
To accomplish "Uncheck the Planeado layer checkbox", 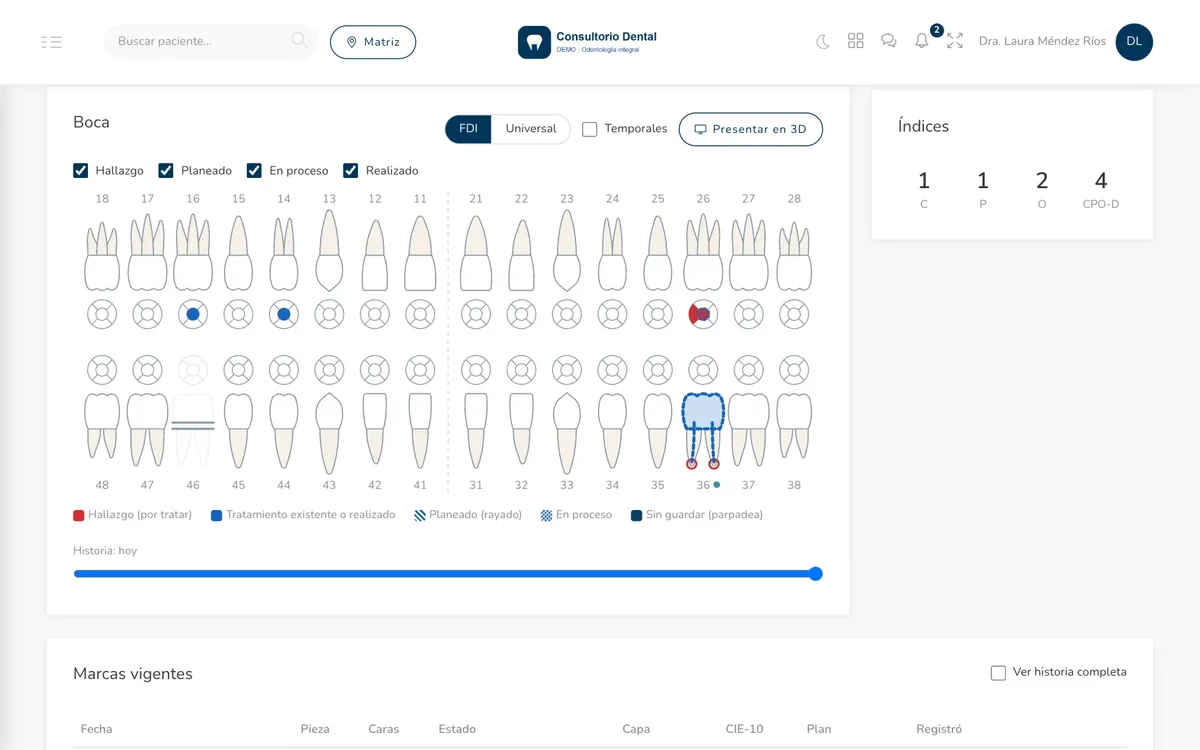I will pyautogui.click(x=166, y=170).
